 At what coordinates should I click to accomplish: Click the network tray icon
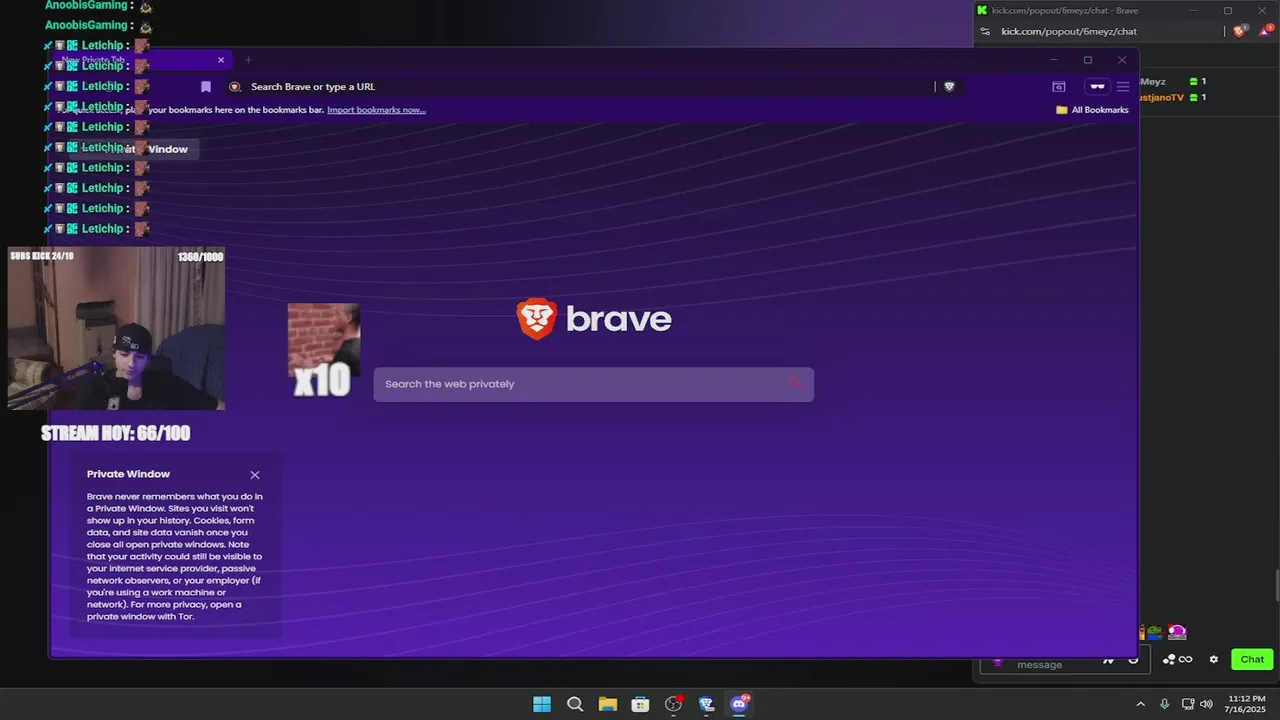(x=1188, y=704)
